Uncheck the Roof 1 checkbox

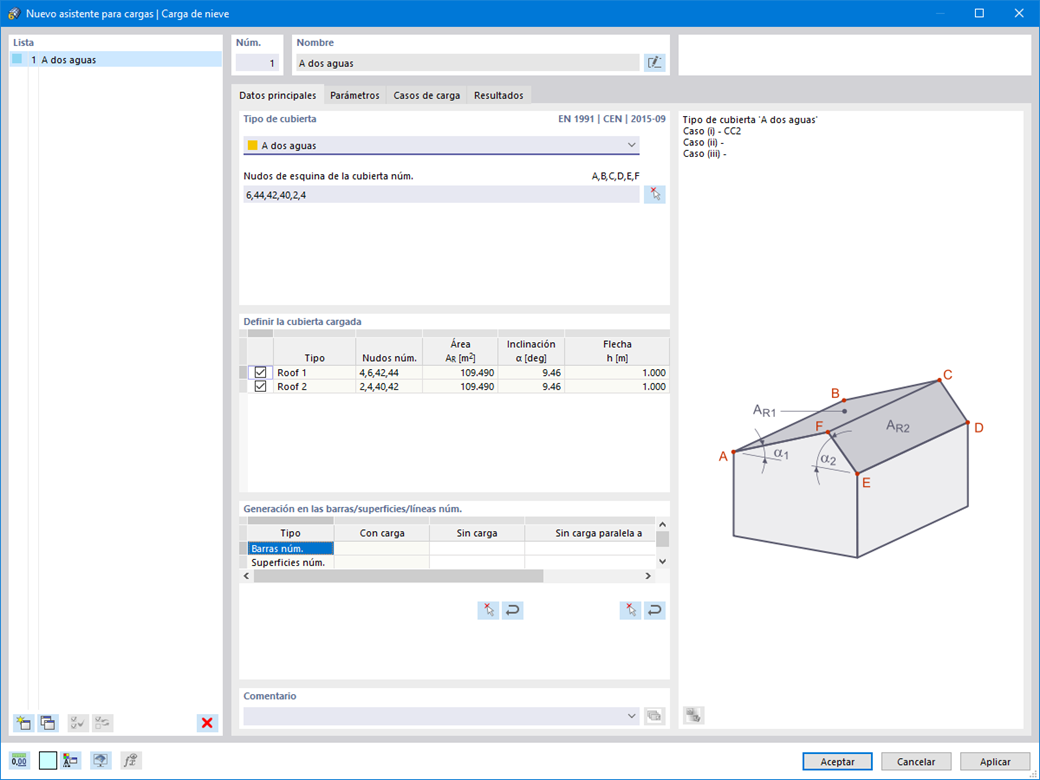260,373
